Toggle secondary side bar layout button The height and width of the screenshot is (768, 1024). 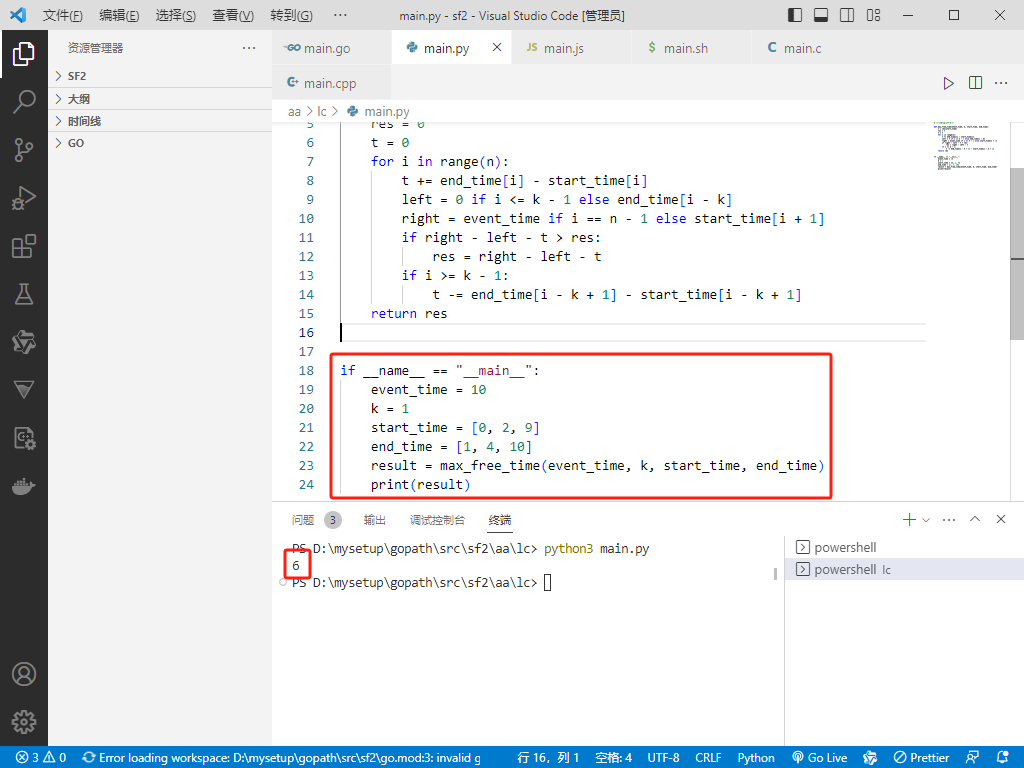pos(847,15)
